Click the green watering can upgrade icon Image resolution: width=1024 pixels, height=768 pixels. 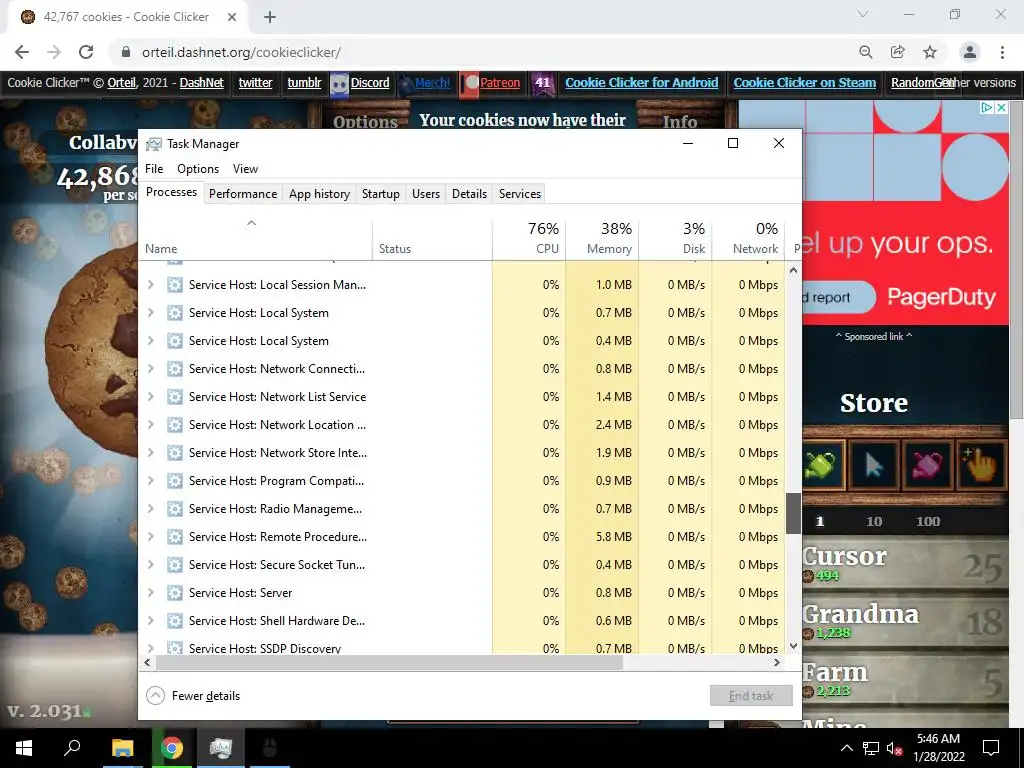click(822, 465)
